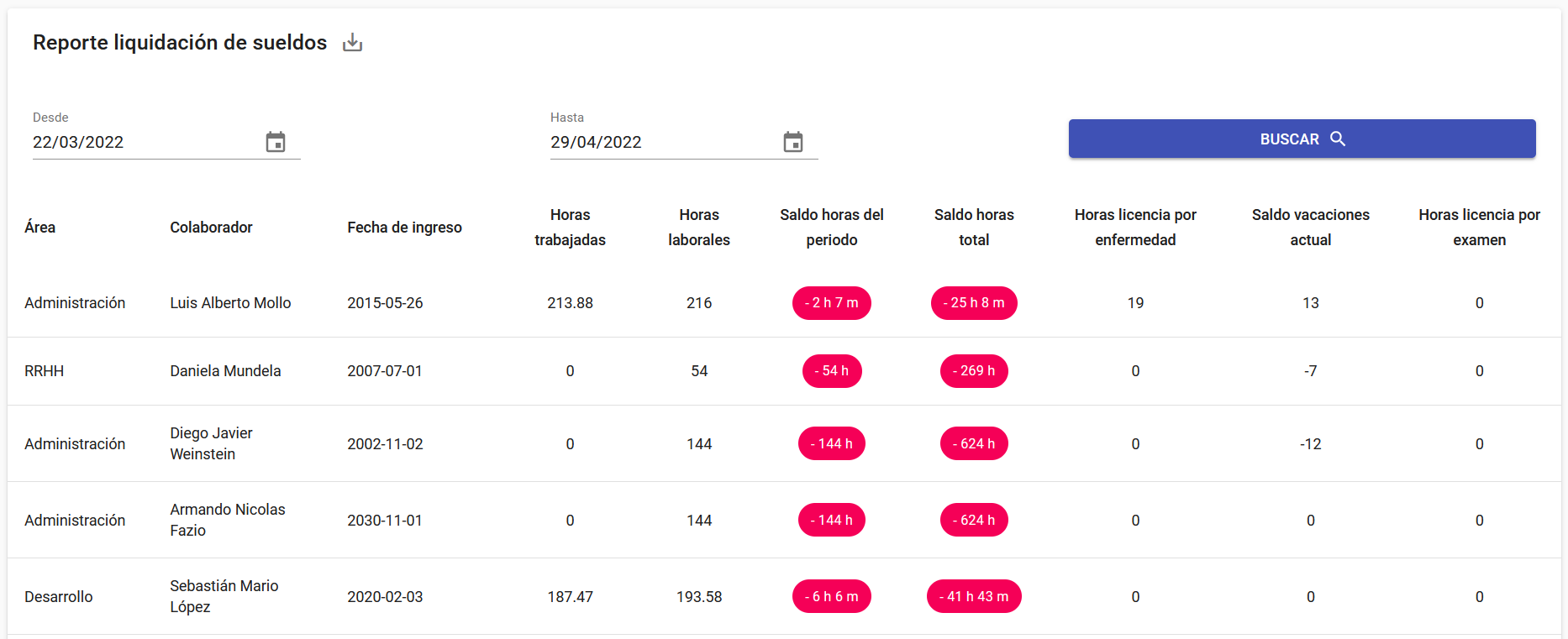1568x639 pixels.
Task: Open the Desde calendar picker
Action: pos(276,142)
